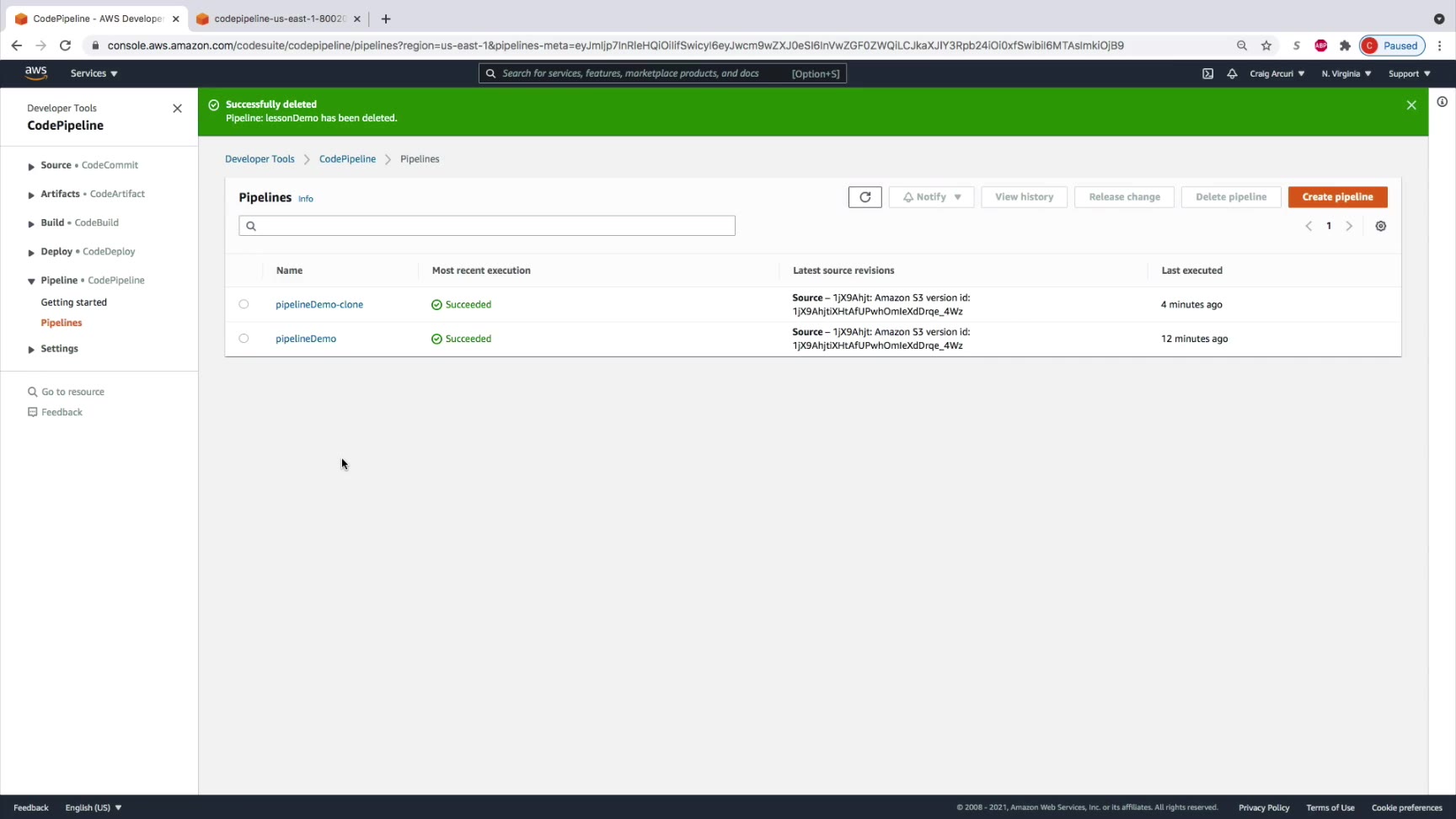Click Go to resource search icon
Screen dimensions: 1456x819
[x=33, y=392]
